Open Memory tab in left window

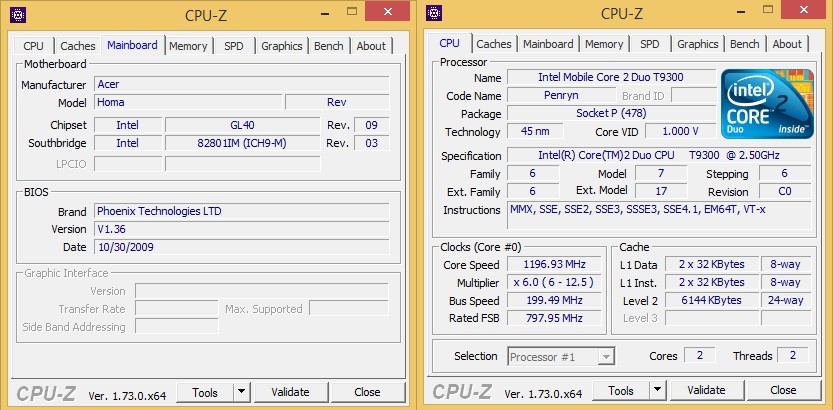point(188,46)
